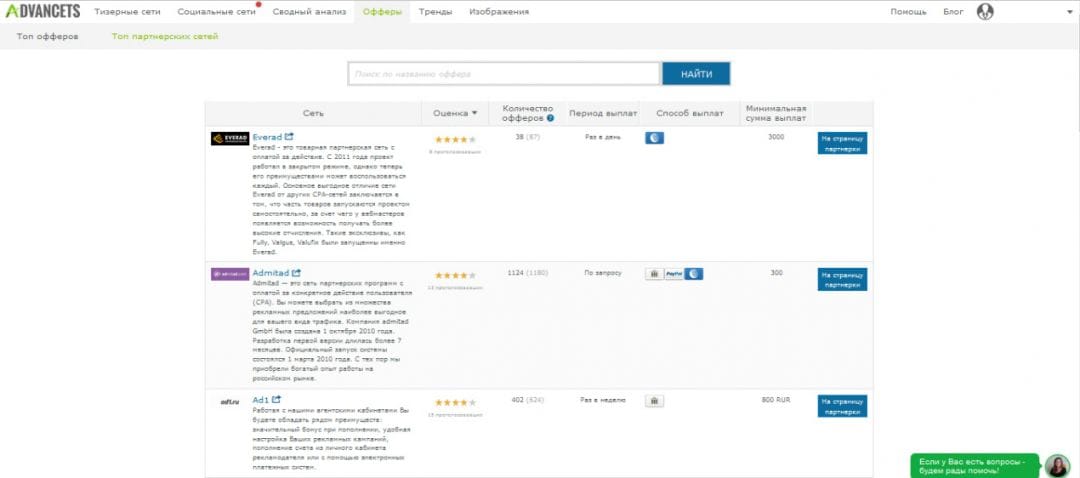Click the Admitad star rating
Image resolution: width=1080 pixels, height=478 pixels.
click(x=455, y=275)
